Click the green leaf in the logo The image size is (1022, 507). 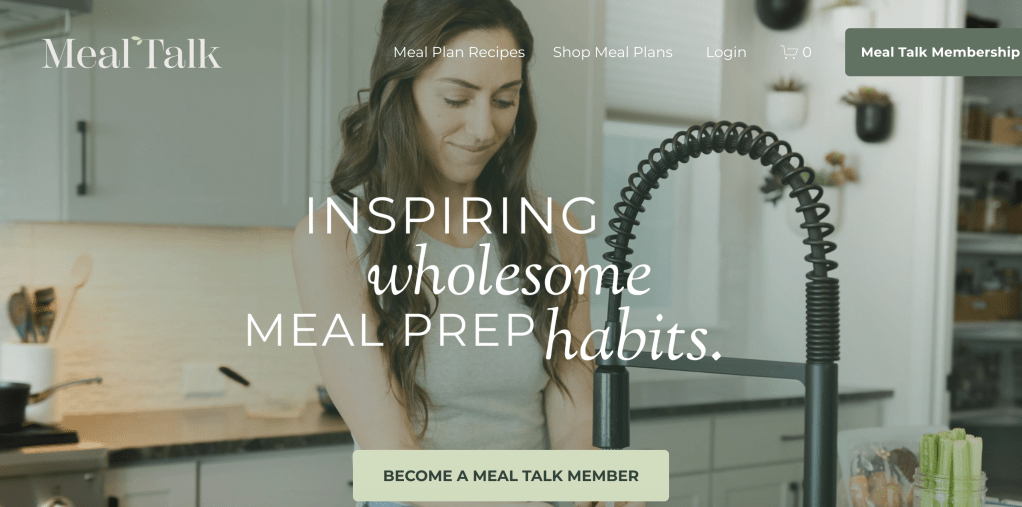136,40
